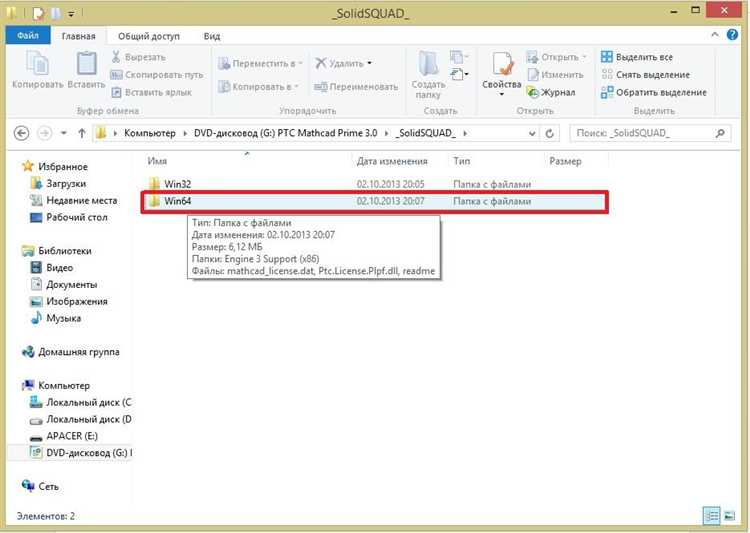Open the Документы library
Viewport: 750px width, 533px height.
71,285
